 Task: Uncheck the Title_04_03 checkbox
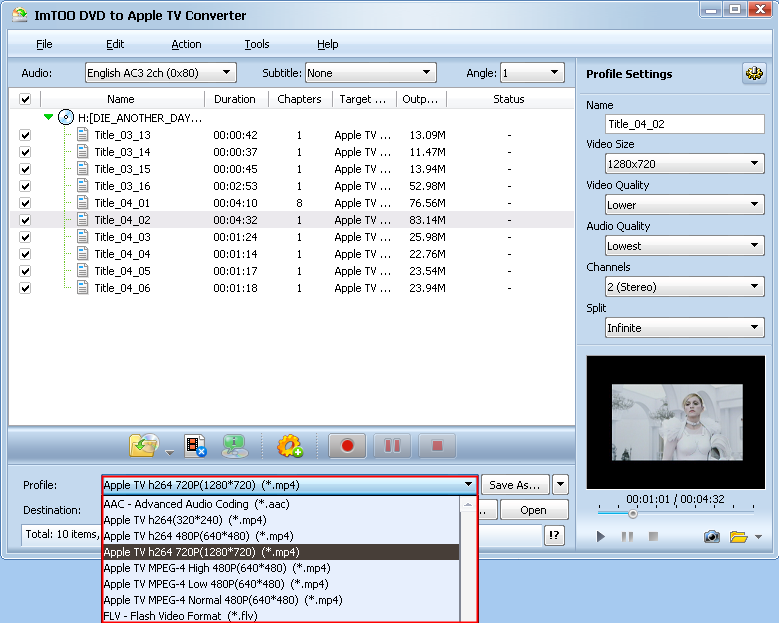click(x=25, y=237)
